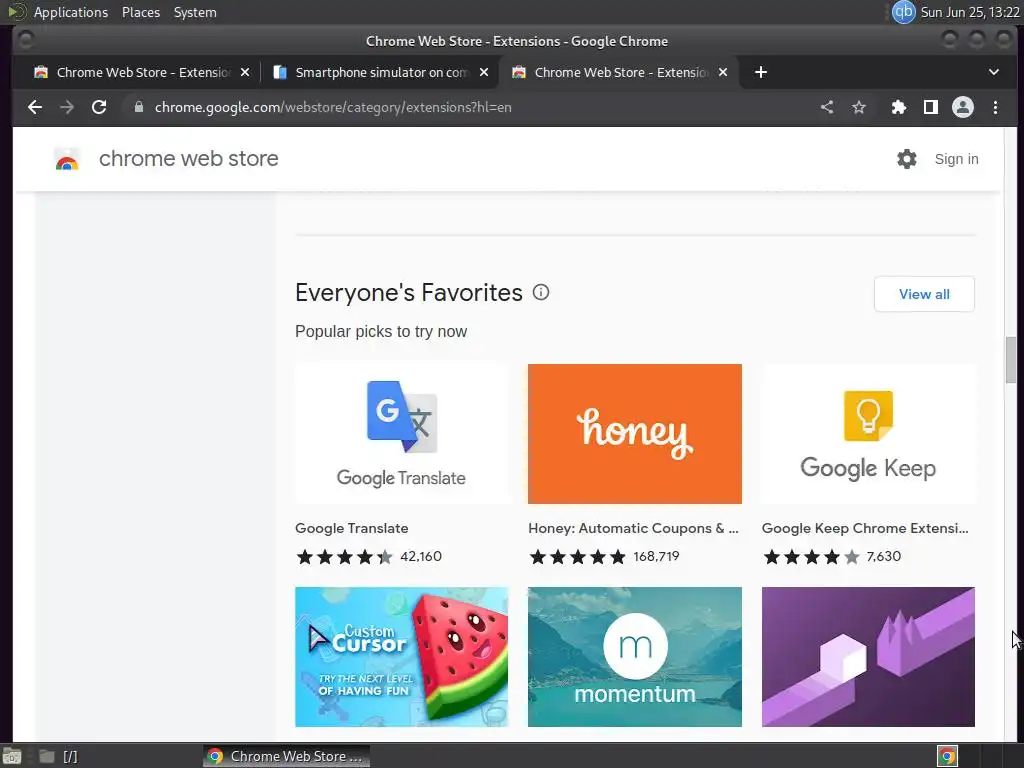Close the active Chrome Web Store tab
Viewport: 1024px width, 768px height.
[x=723, y=72]
